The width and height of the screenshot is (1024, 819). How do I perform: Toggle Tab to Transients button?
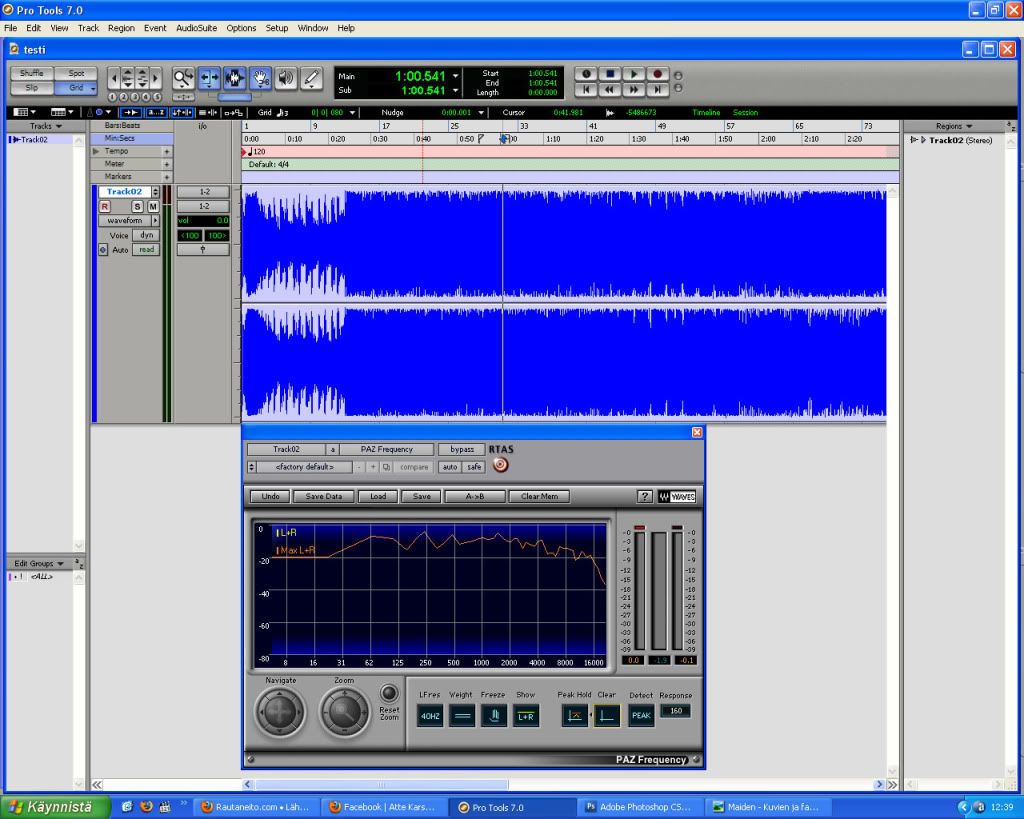pos(129,112)
